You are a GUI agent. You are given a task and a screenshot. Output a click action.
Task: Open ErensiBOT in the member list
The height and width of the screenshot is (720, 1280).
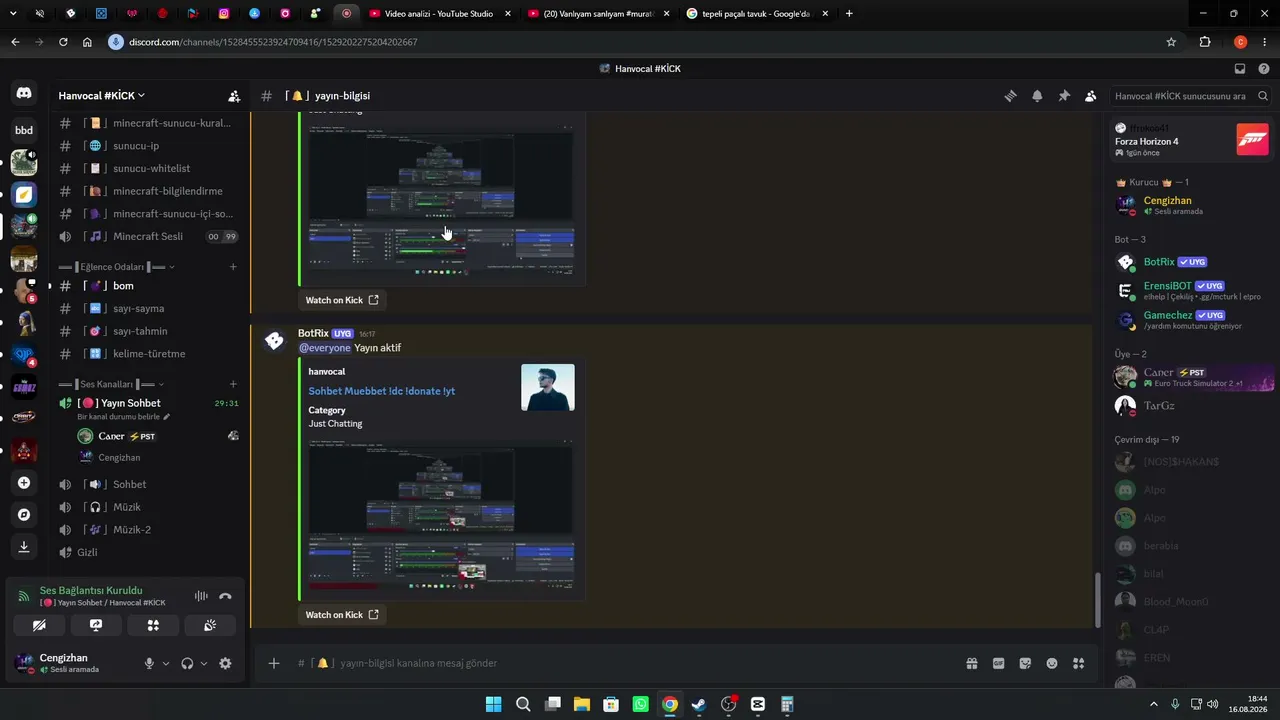[x=1190, y=291]
